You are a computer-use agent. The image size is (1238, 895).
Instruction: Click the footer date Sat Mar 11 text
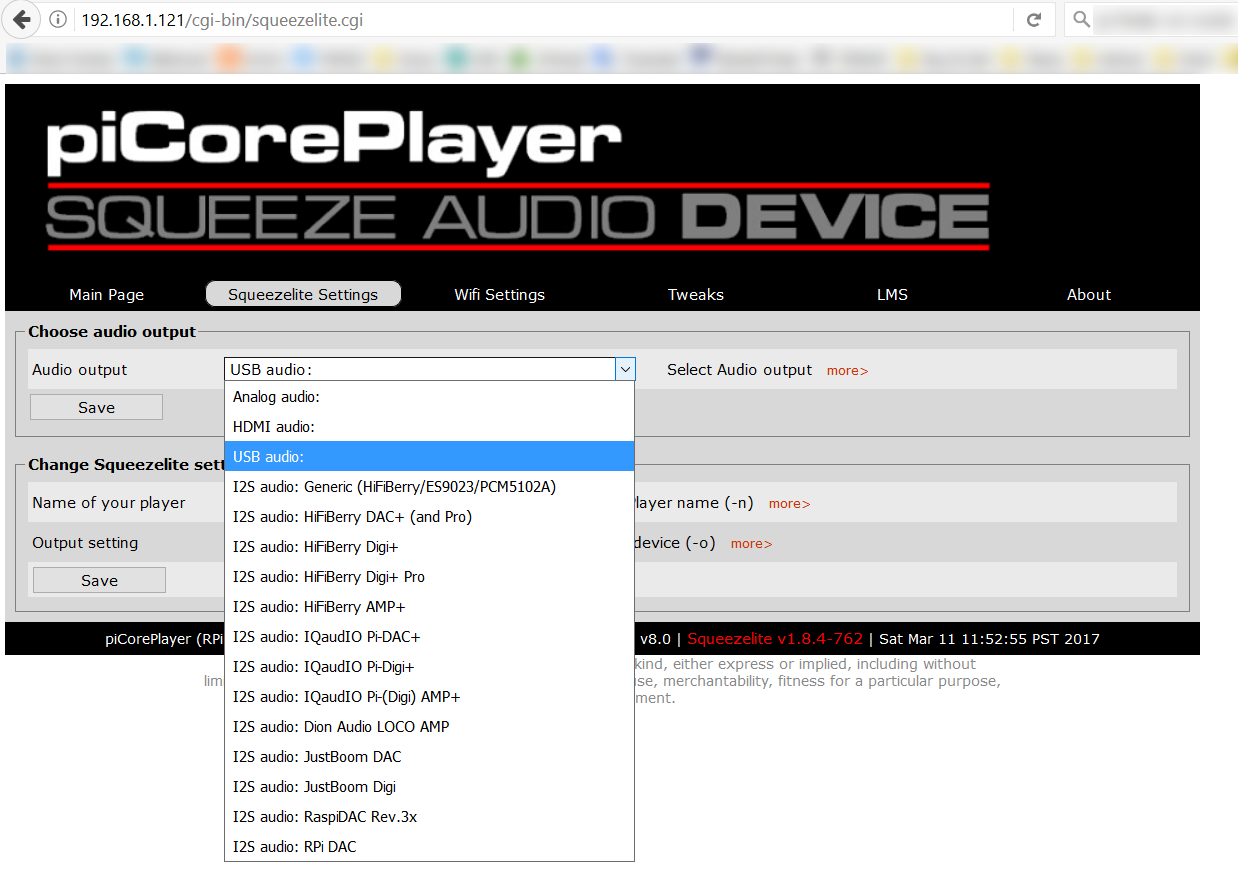pos(989,639)
